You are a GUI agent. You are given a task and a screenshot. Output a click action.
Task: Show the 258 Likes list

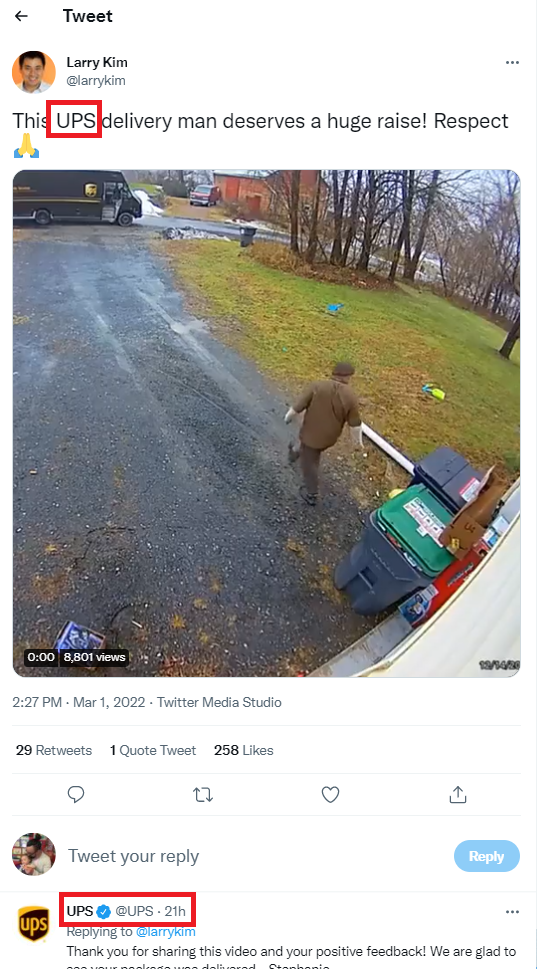[244, 750]
